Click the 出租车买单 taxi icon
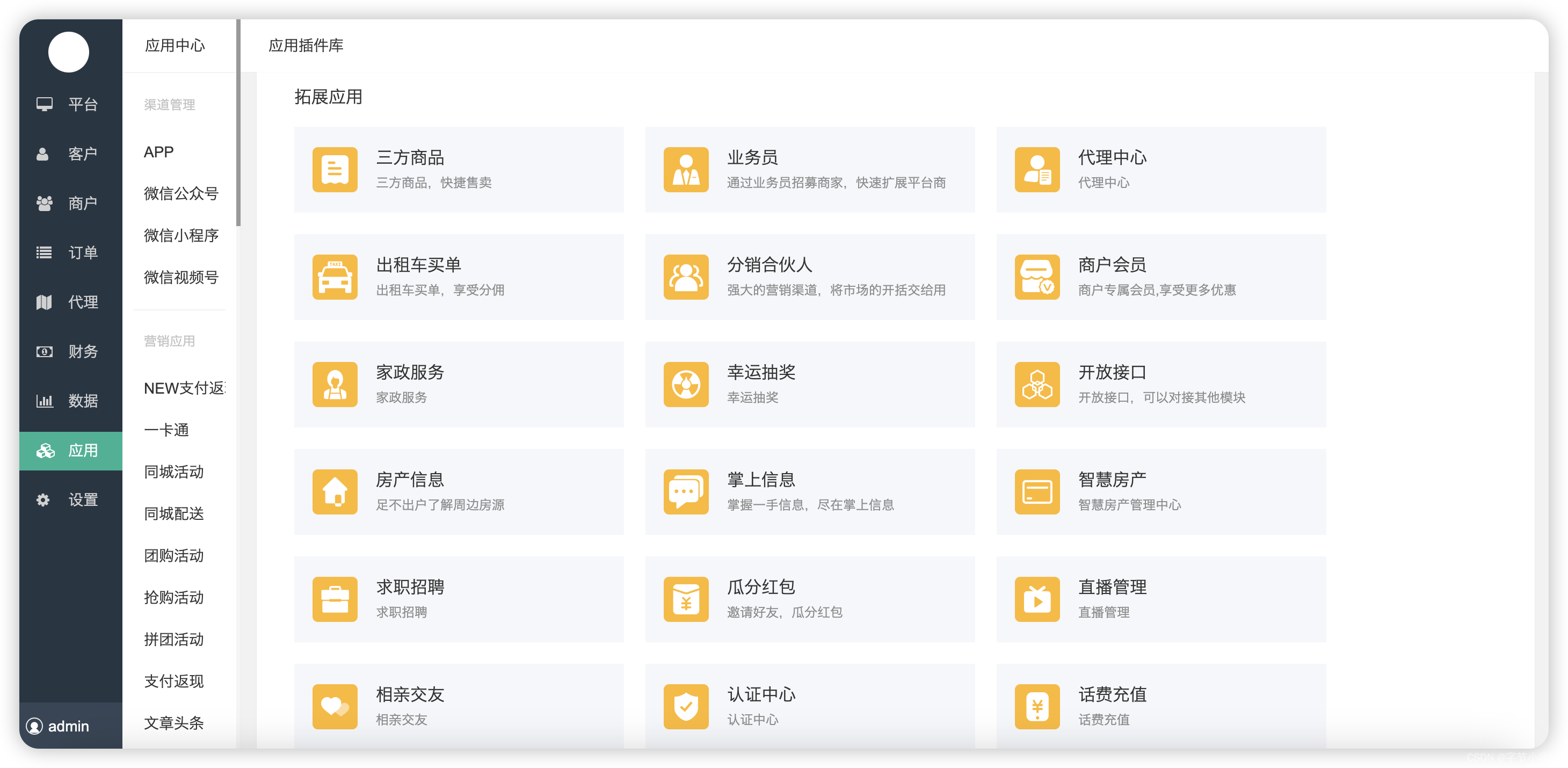The width and height of the screenshot is (1568, 768). pos(335,277)
